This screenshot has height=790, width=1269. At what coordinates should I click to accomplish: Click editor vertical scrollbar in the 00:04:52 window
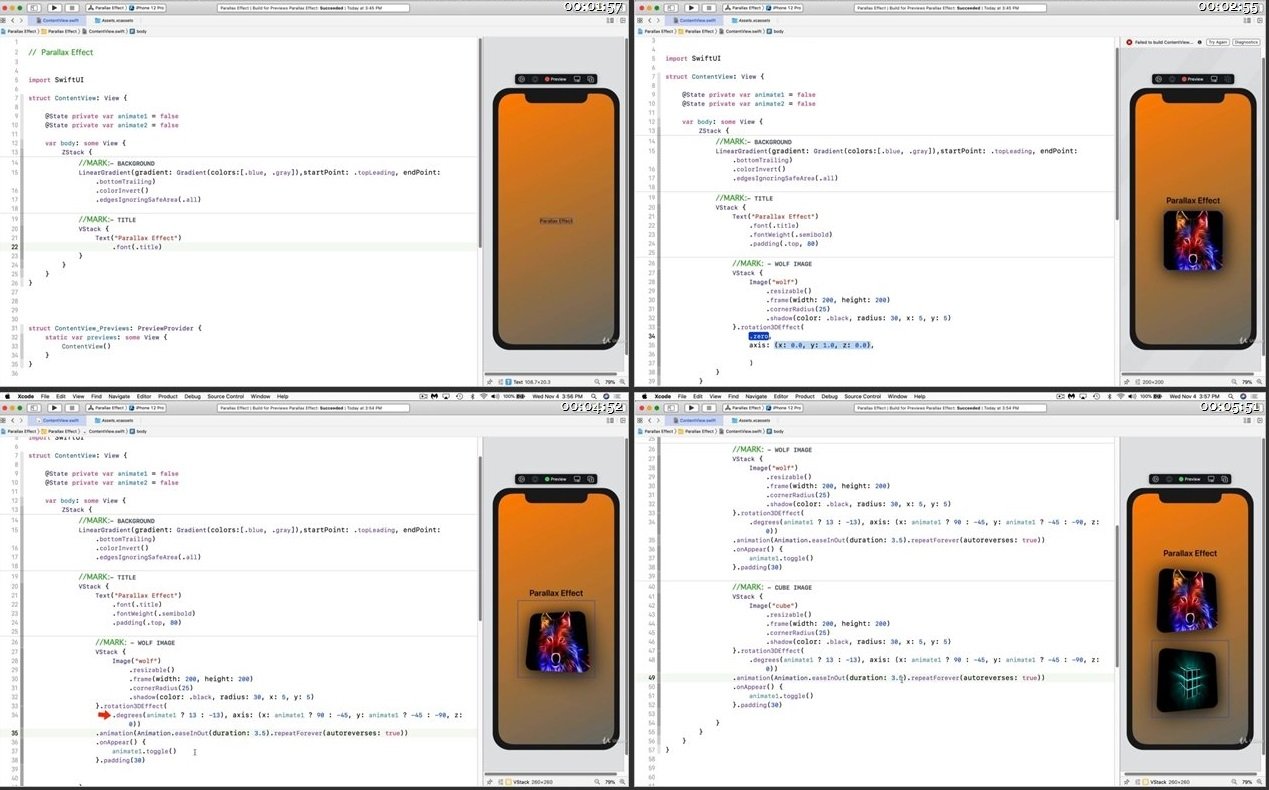pyautogui.click(x=481, y=540)
